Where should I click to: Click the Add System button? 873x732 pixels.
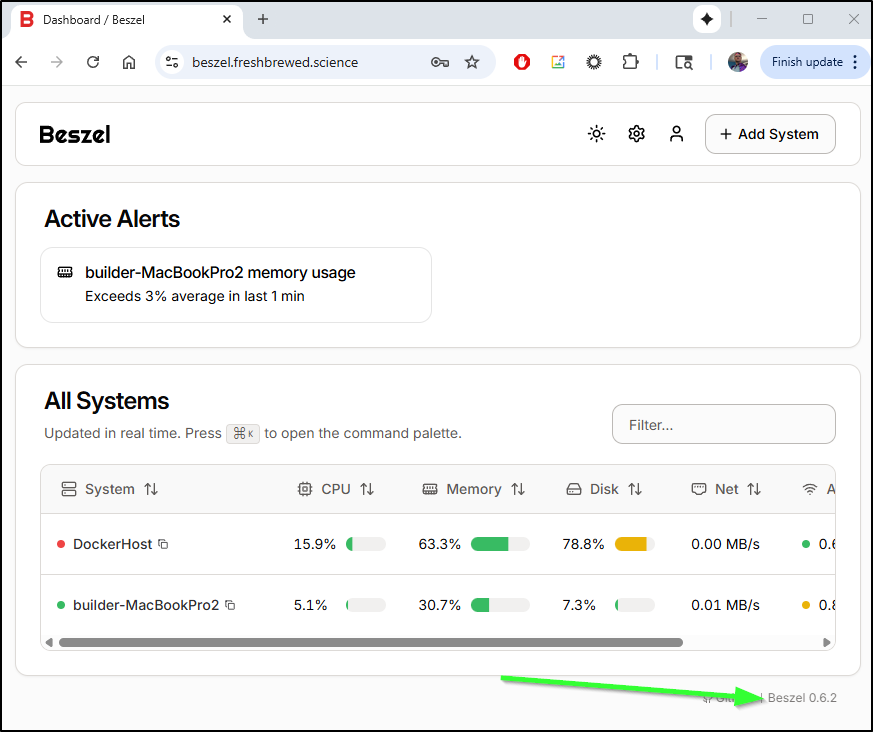click(x=769, y=134)
